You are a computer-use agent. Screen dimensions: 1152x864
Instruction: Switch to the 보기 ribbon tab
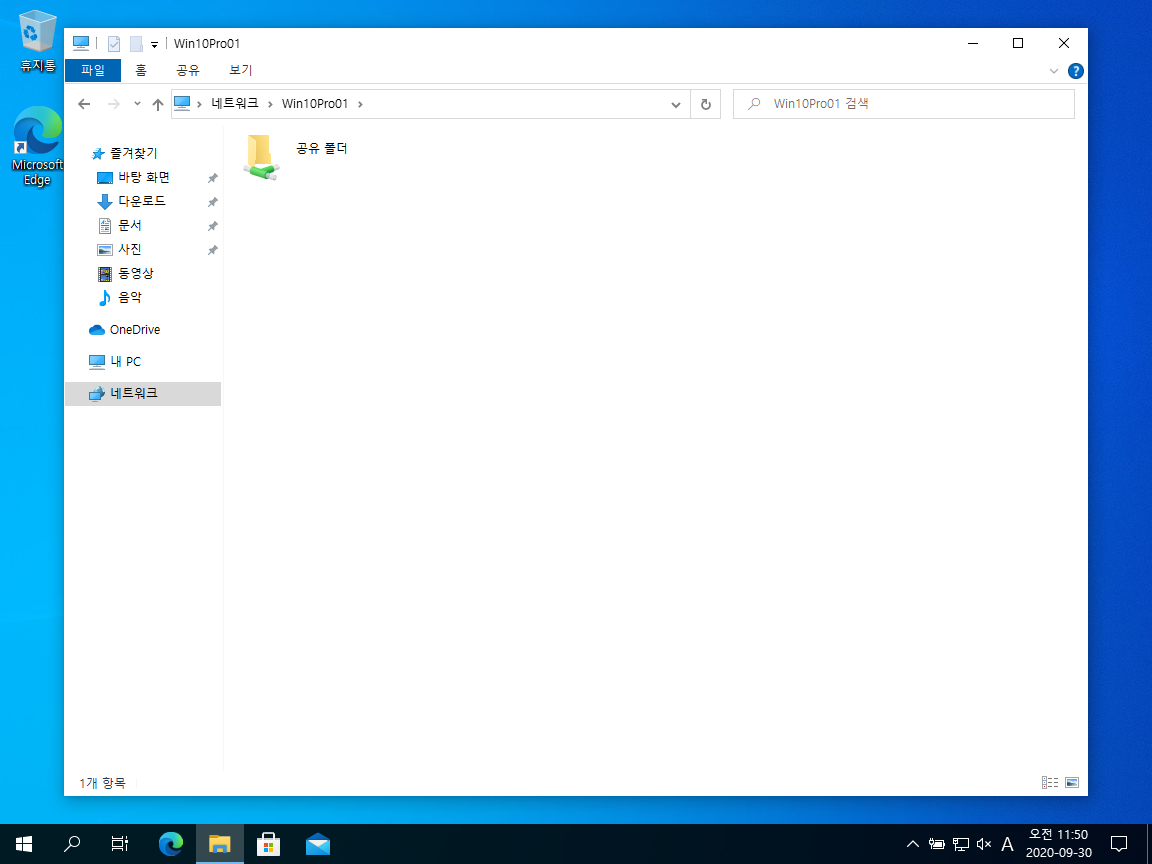pos(240,71)
